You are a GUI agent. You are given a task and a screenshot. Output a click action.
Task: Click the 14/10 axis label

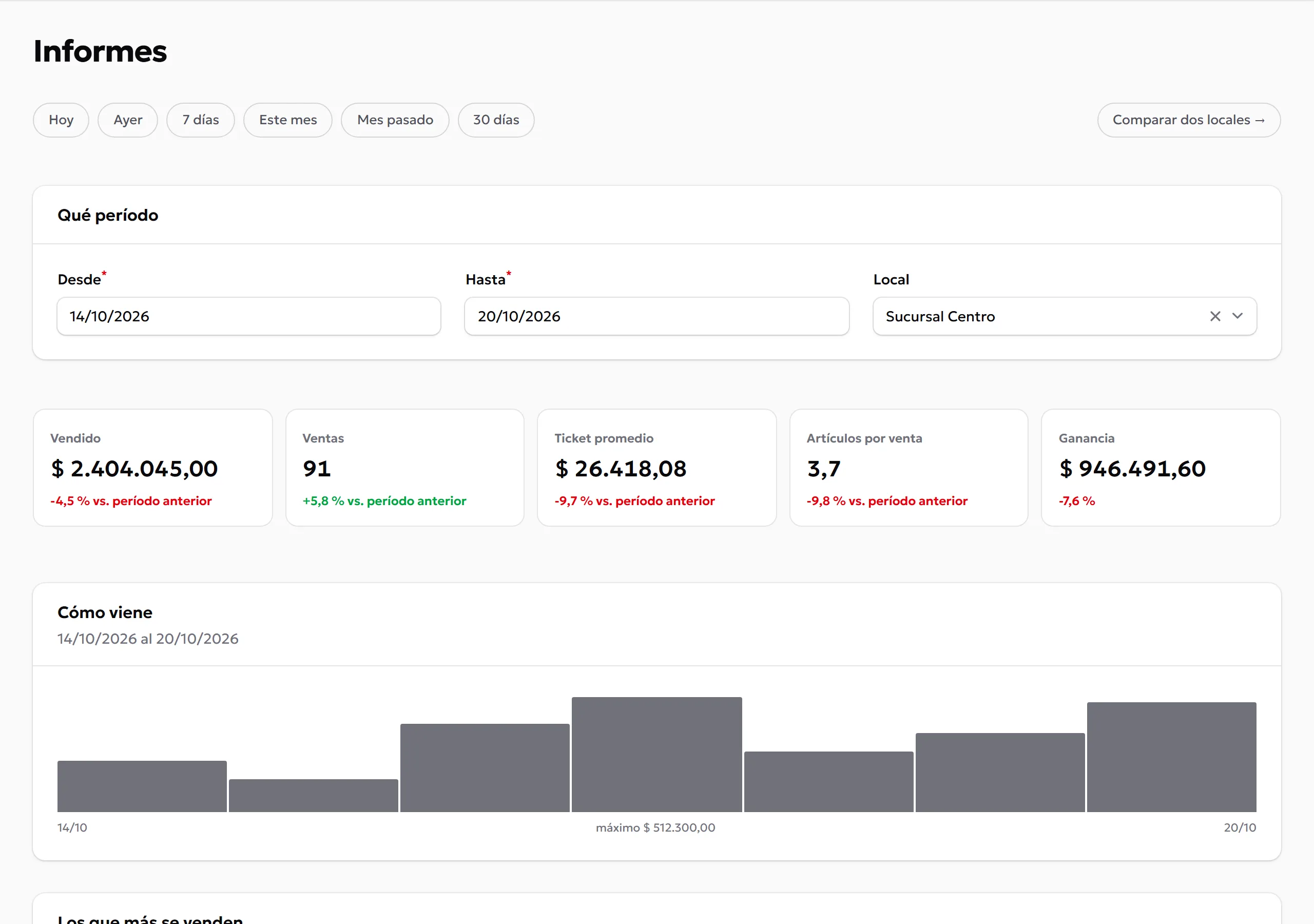click(72, 827)
